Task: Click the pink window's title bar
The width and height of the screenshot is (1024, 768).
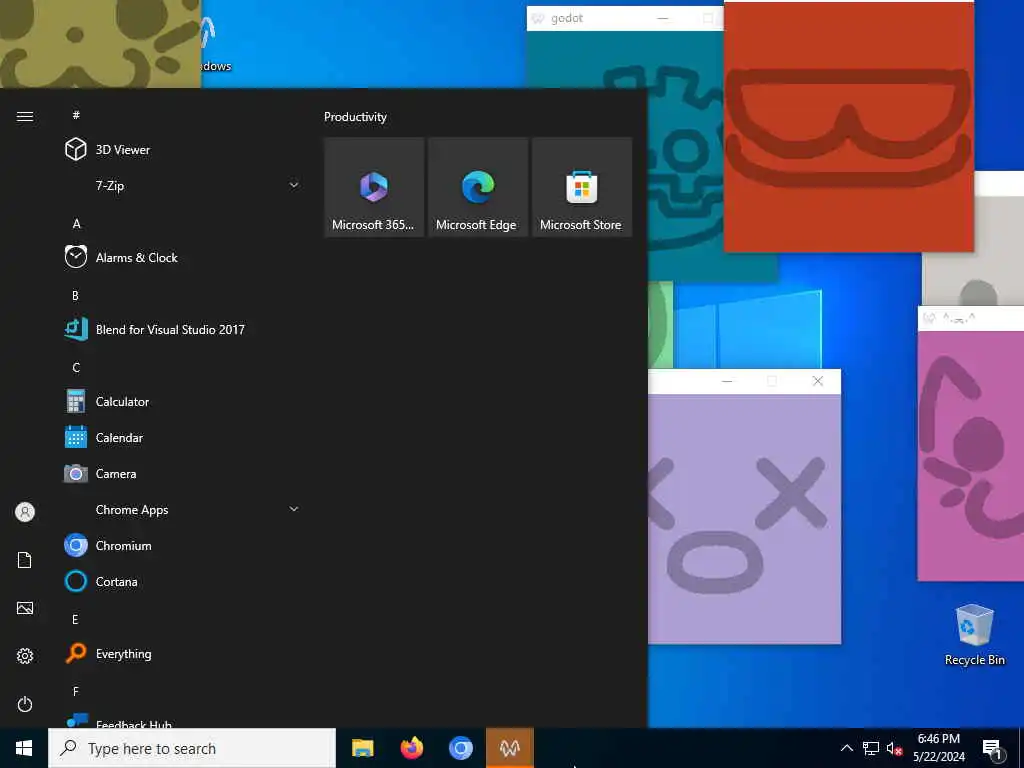Action: [970, 318]
